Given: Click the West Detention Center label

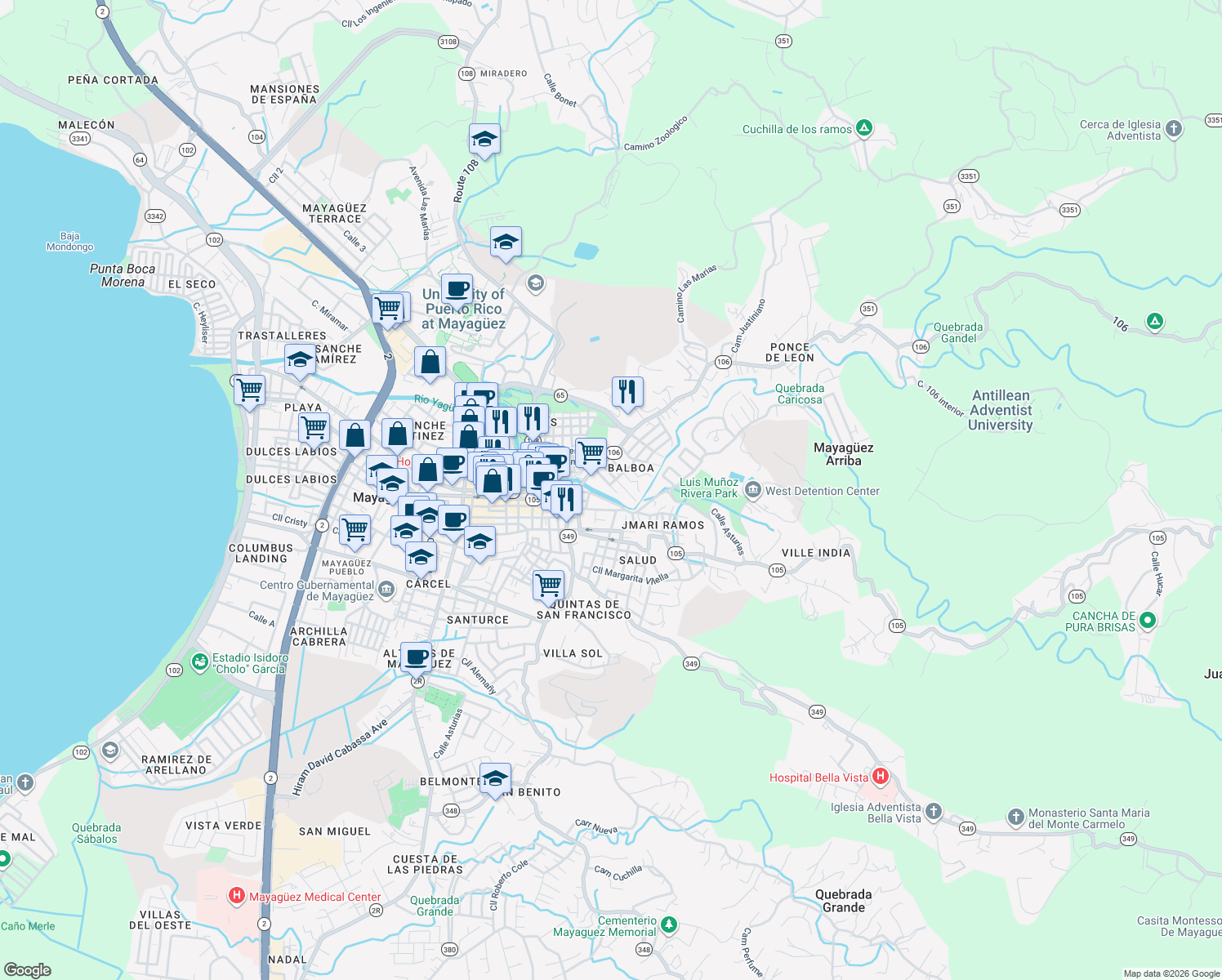Looking at the screenshot, I should 823,491.
